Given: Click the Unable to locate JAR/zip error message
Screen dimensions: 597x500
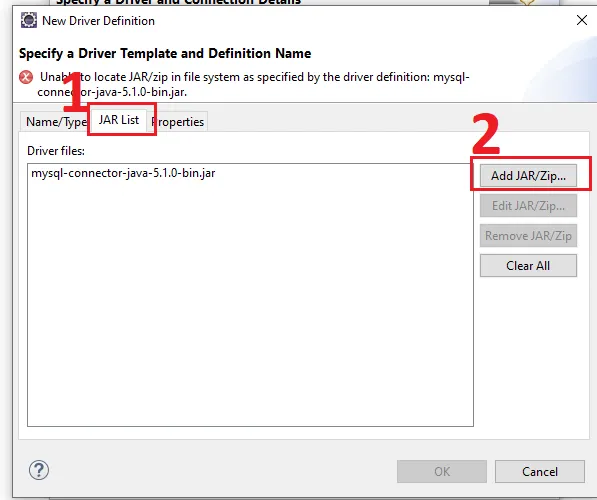Looking at the screenshot, I should [x=254, y=85].
